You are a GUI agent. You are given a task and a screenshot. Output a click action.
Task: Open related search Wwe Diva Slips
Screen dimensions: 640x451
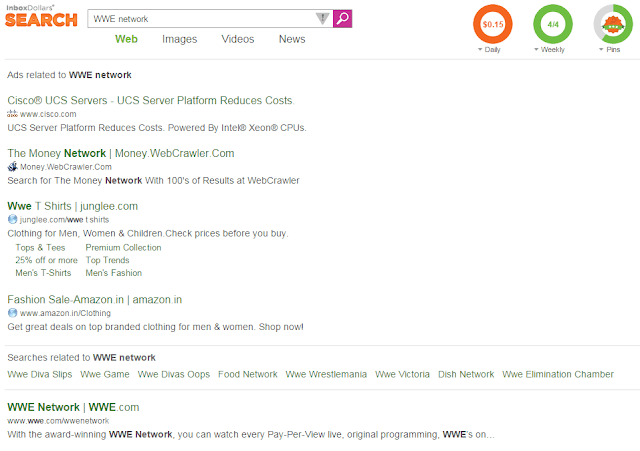[40, 374]
